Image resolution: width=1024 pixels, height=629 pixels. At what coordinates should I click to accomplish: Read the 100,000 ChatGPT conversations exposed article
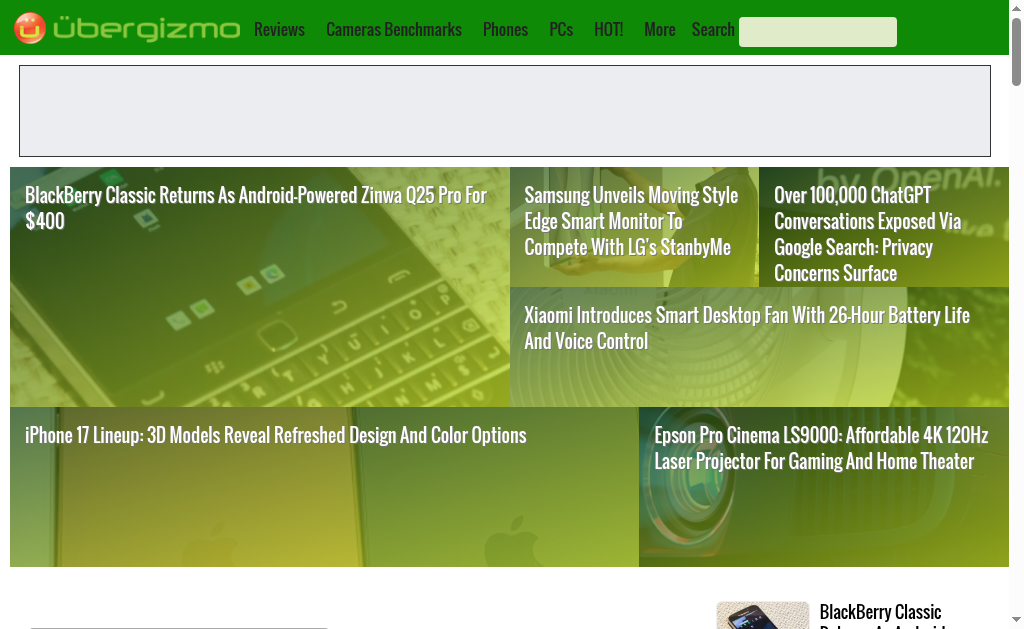884,227
